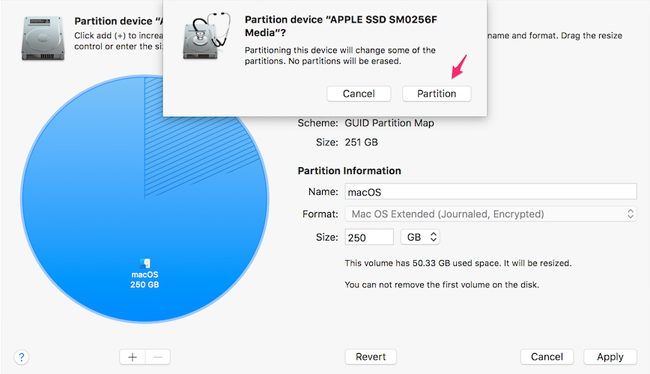This screenshot has width=650, height=374.
Task: Open the Format dropdown
Action: tap(491, 214)
